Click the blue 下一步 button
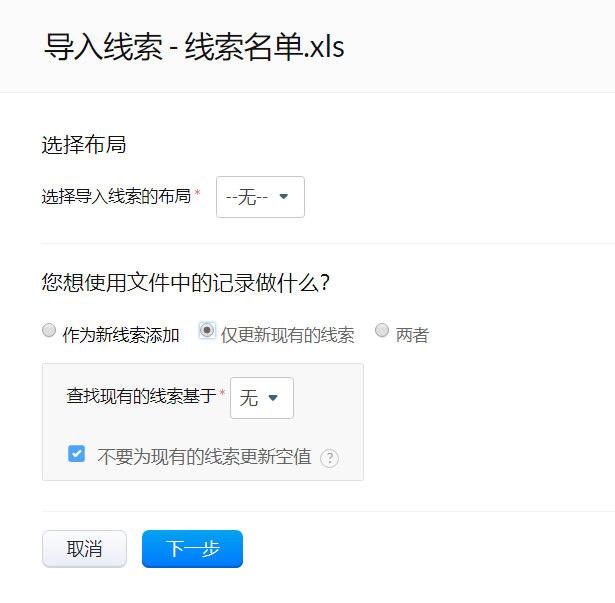 [x=193, y=548]
